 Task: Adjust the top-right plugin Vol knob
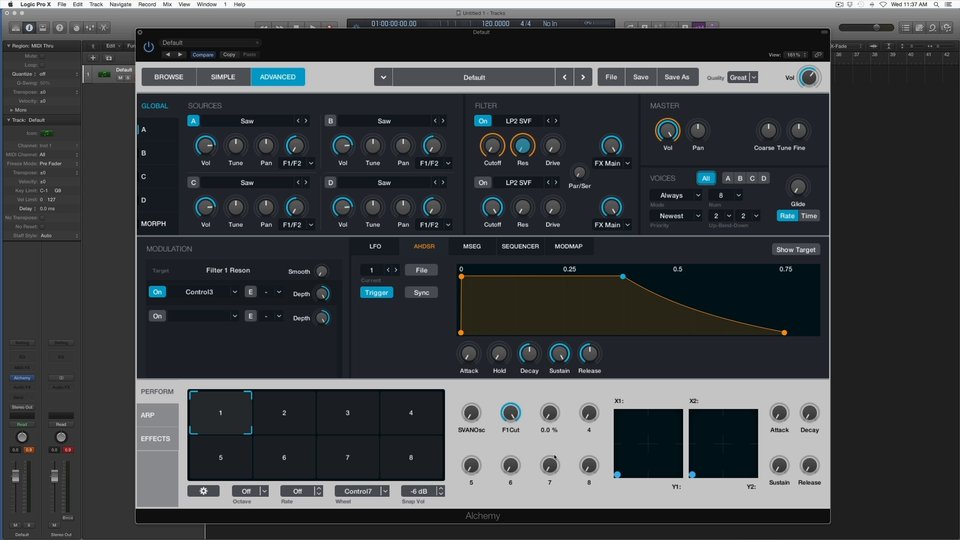[809, 77]
